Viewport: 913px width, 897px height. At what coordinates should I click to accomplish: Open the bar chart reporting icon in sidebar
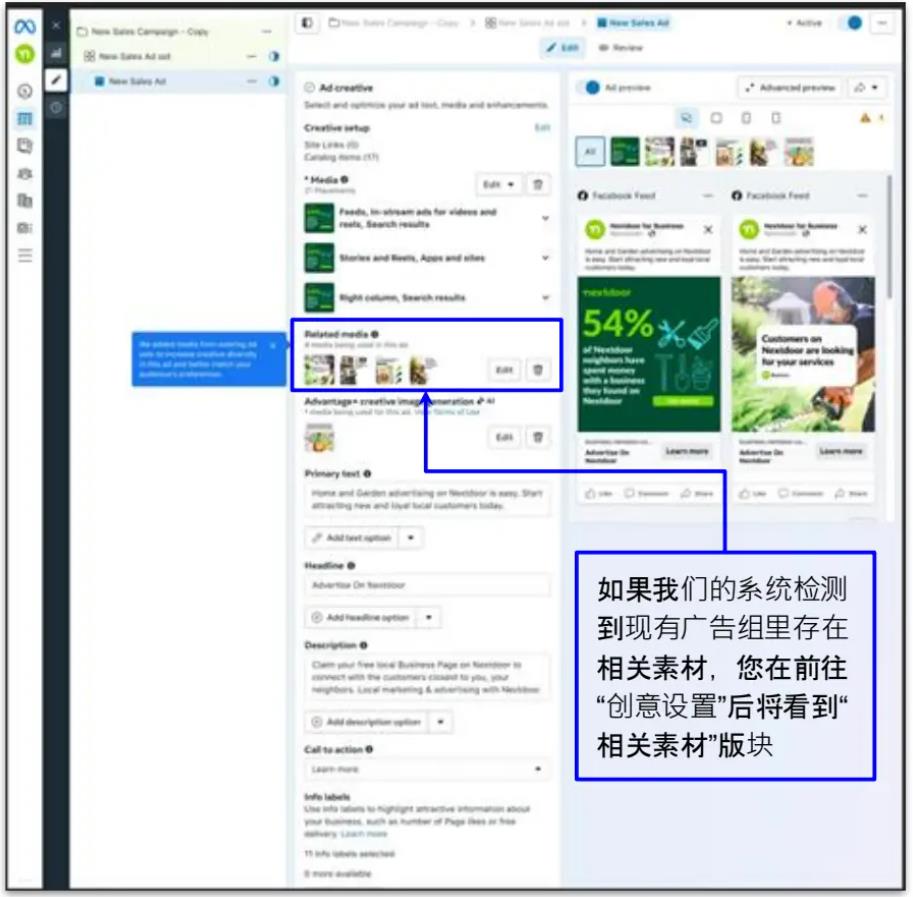point(56,51)
